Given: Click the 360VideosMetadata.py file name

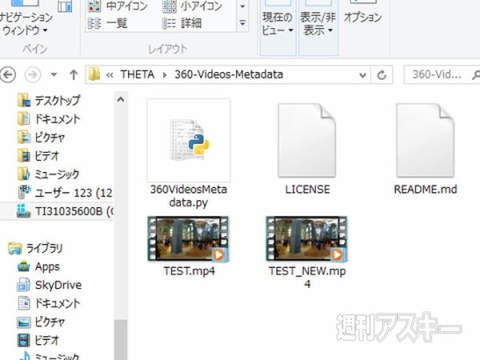Looking at the screenshot, I should [x=189, y=196].
